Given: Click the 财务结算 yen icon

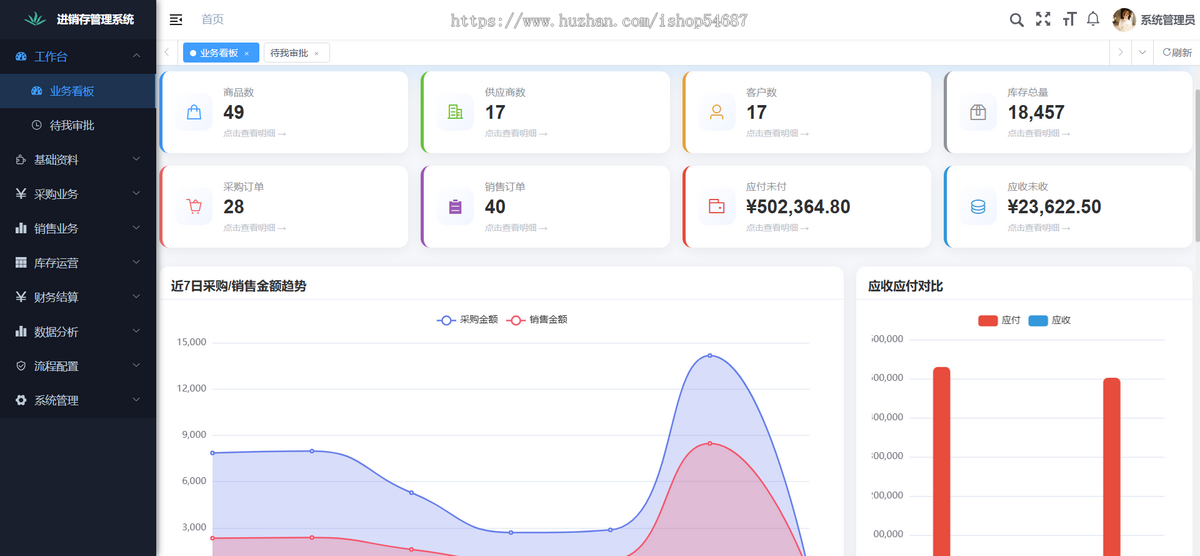Looking at the screenshot, I should [x=21, y=297].
